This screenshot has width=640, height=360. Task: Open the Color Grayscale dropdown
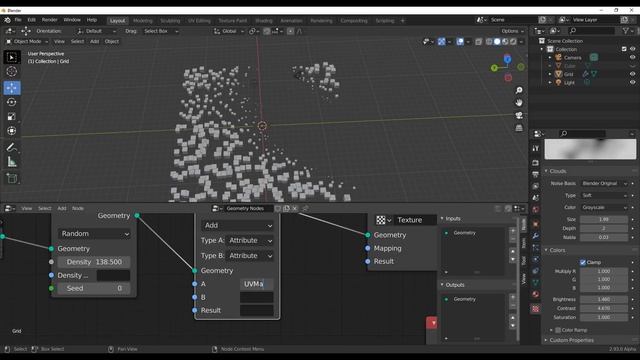pos(604,208)
